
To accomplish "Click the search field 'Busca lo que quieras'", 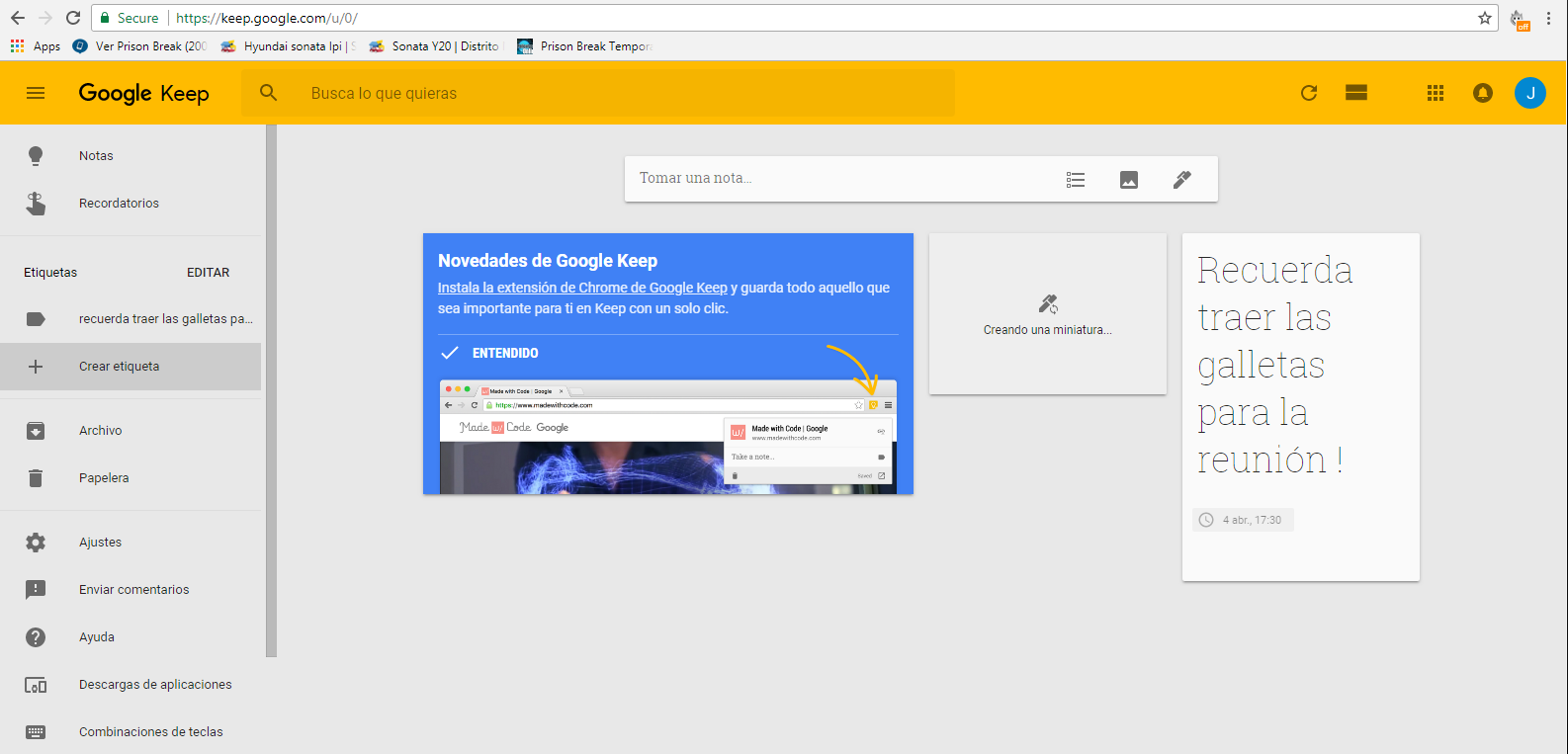I will click(598, 93).
